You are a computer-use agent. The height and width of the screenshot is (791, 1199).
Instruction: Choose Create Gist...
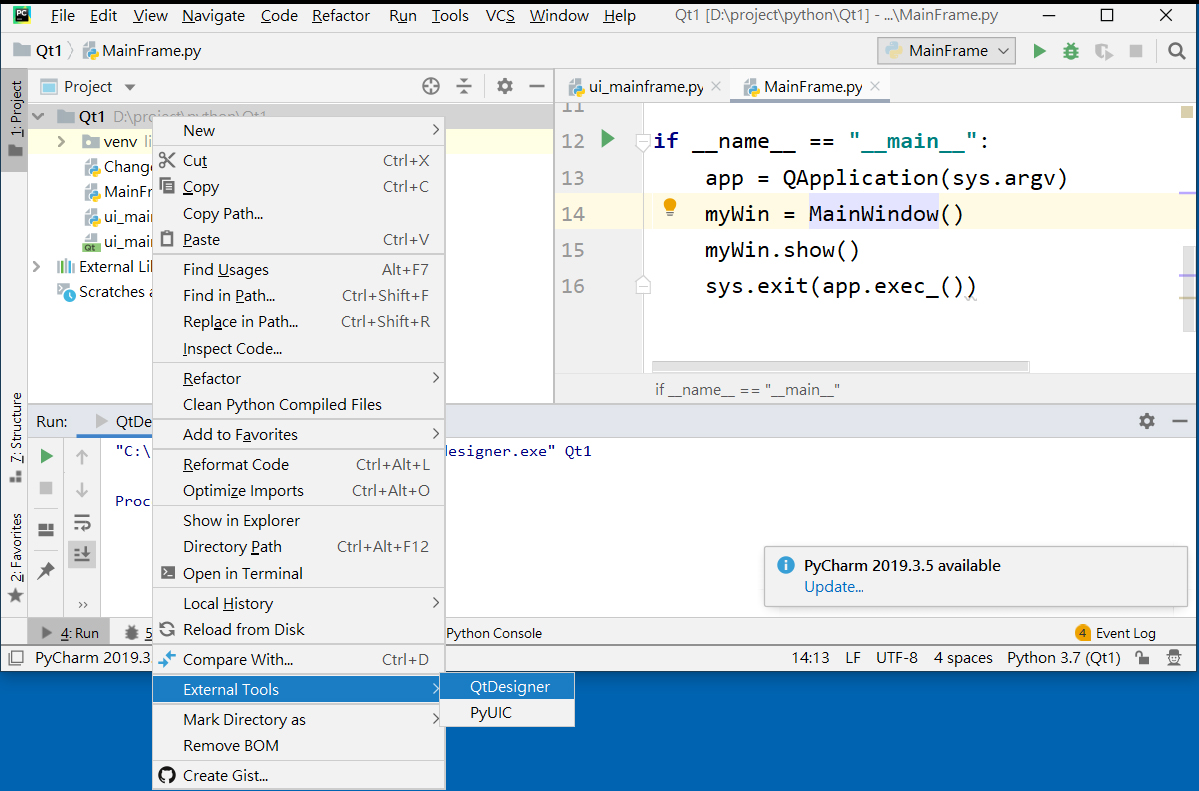(x=298, y=776)
